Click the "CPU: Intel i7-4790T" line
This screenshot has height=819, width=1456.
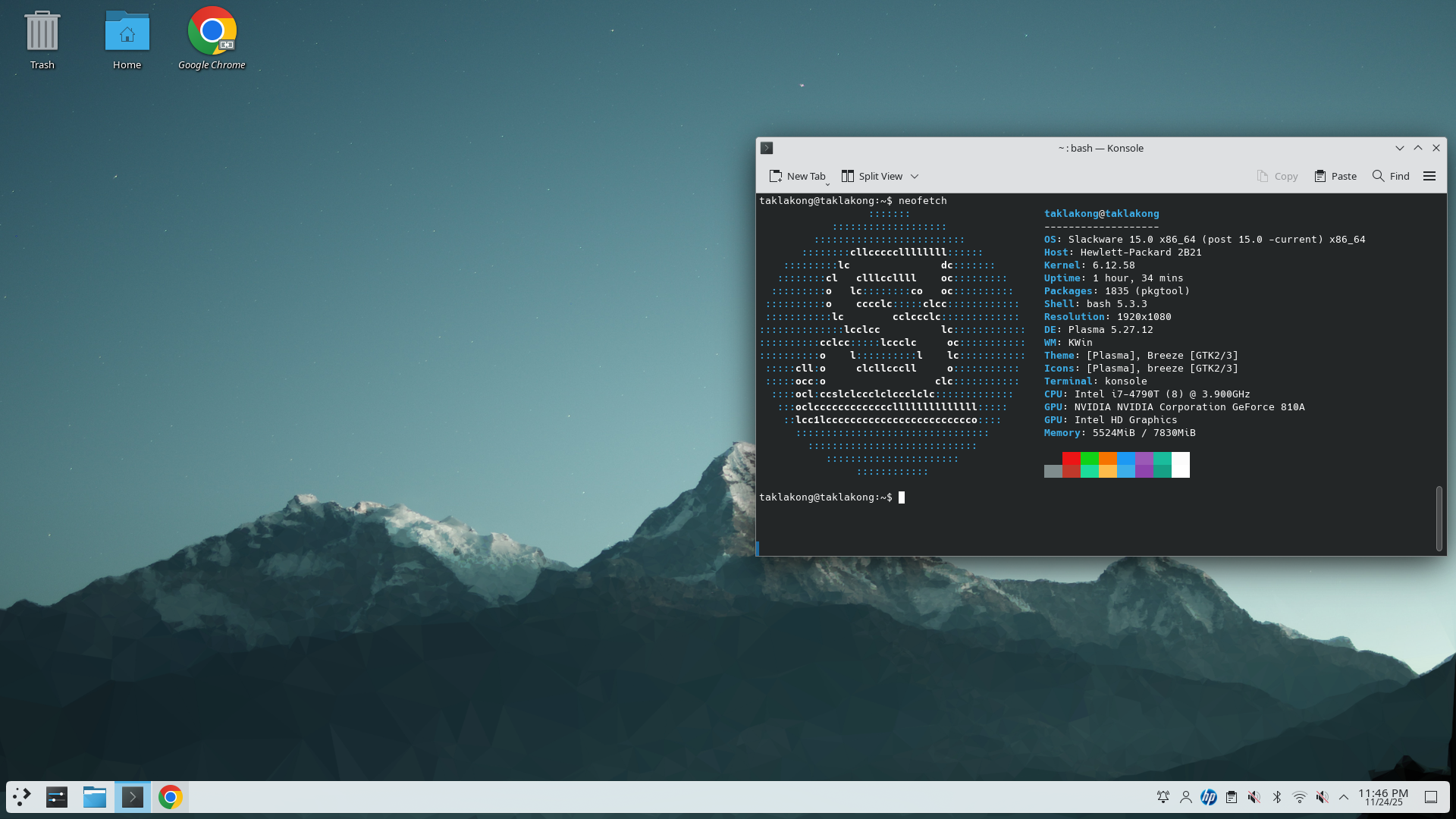(x=1147, y=394)
